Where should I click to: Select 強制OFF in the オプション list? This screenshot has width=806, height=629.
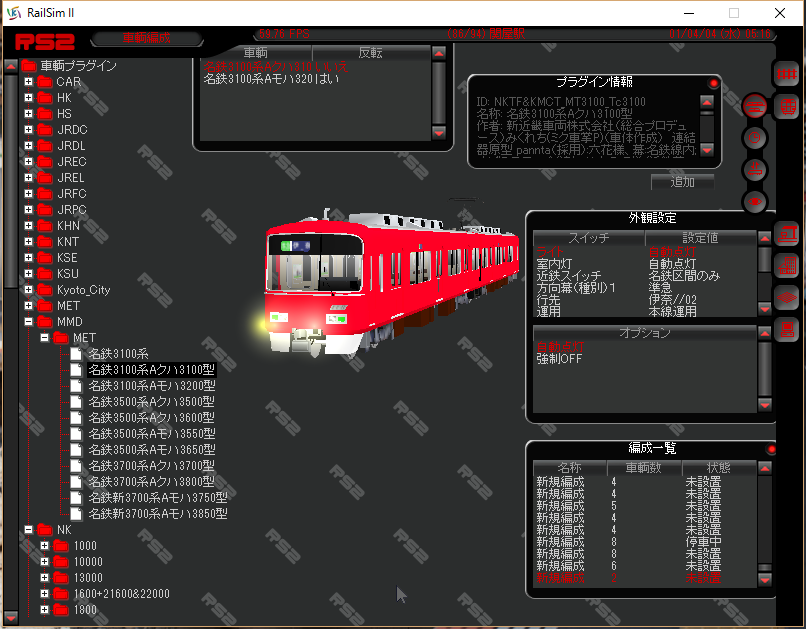tap(559, 358)
